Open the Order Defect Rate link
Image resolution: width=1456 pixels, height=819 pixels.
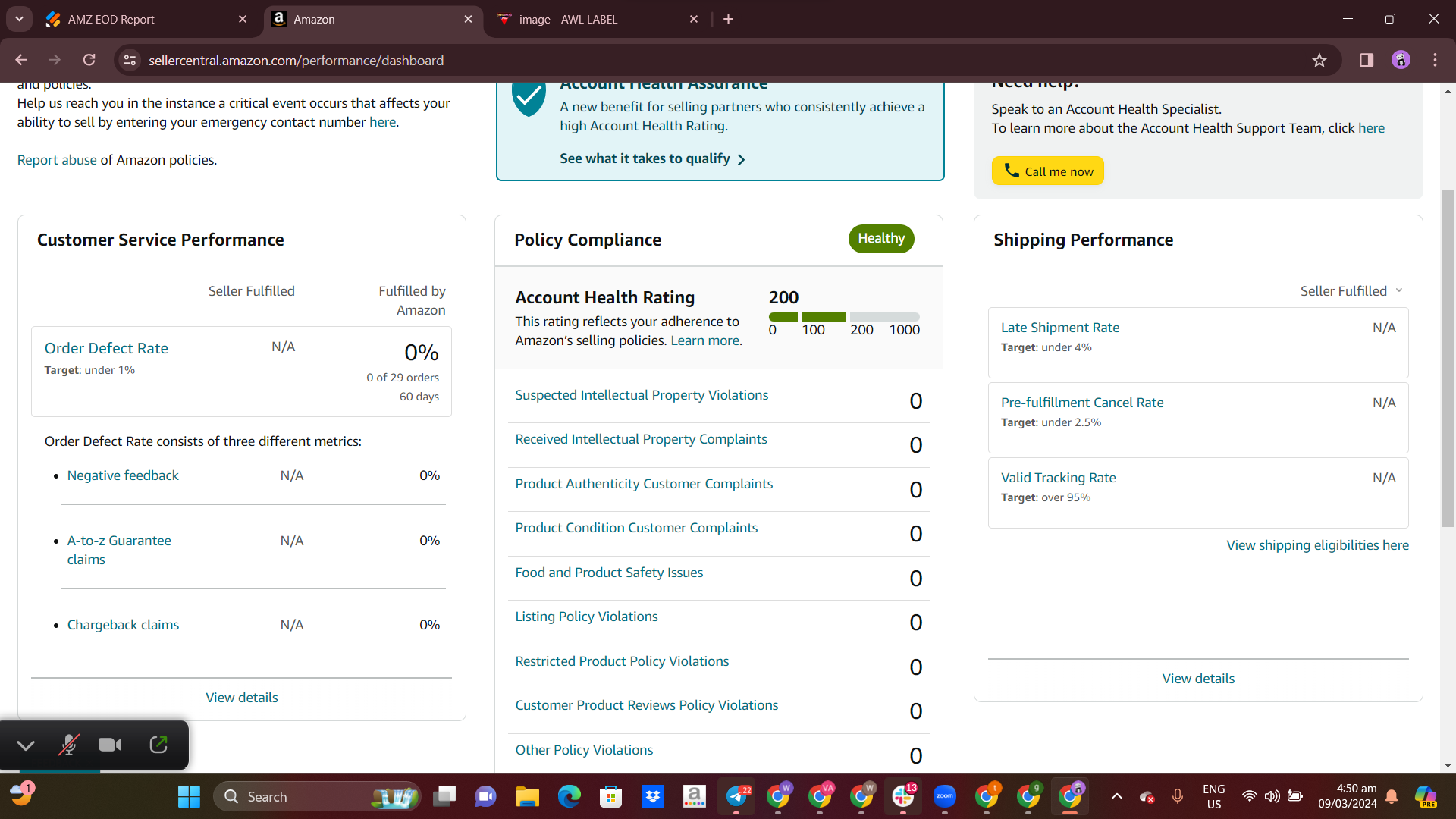pyautogui.click(x=106, y=348)
